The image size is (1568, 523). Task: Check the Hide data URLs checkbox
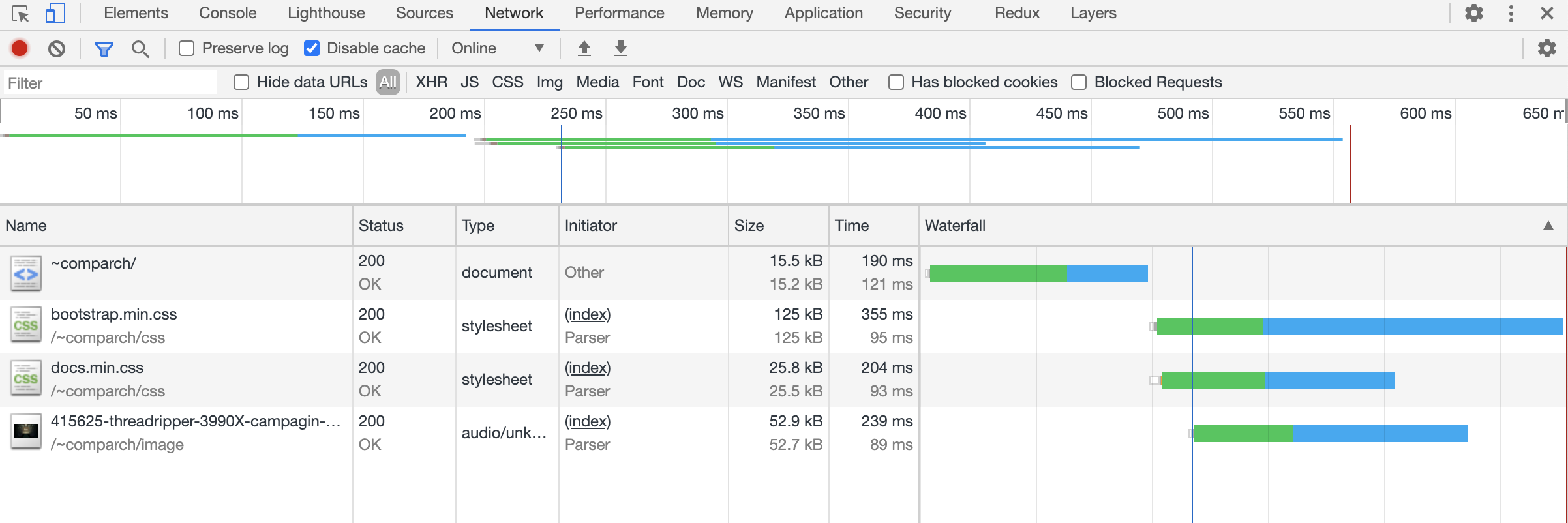(x=241, y=82)
